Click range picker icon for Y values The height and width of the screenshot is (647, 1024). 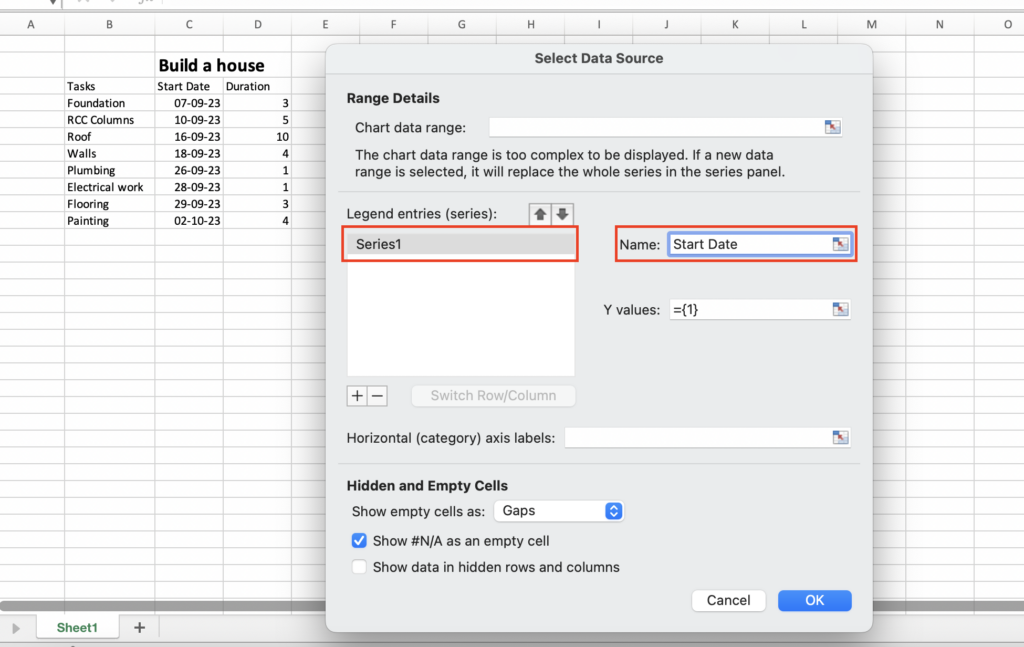[x=840, y=310]
